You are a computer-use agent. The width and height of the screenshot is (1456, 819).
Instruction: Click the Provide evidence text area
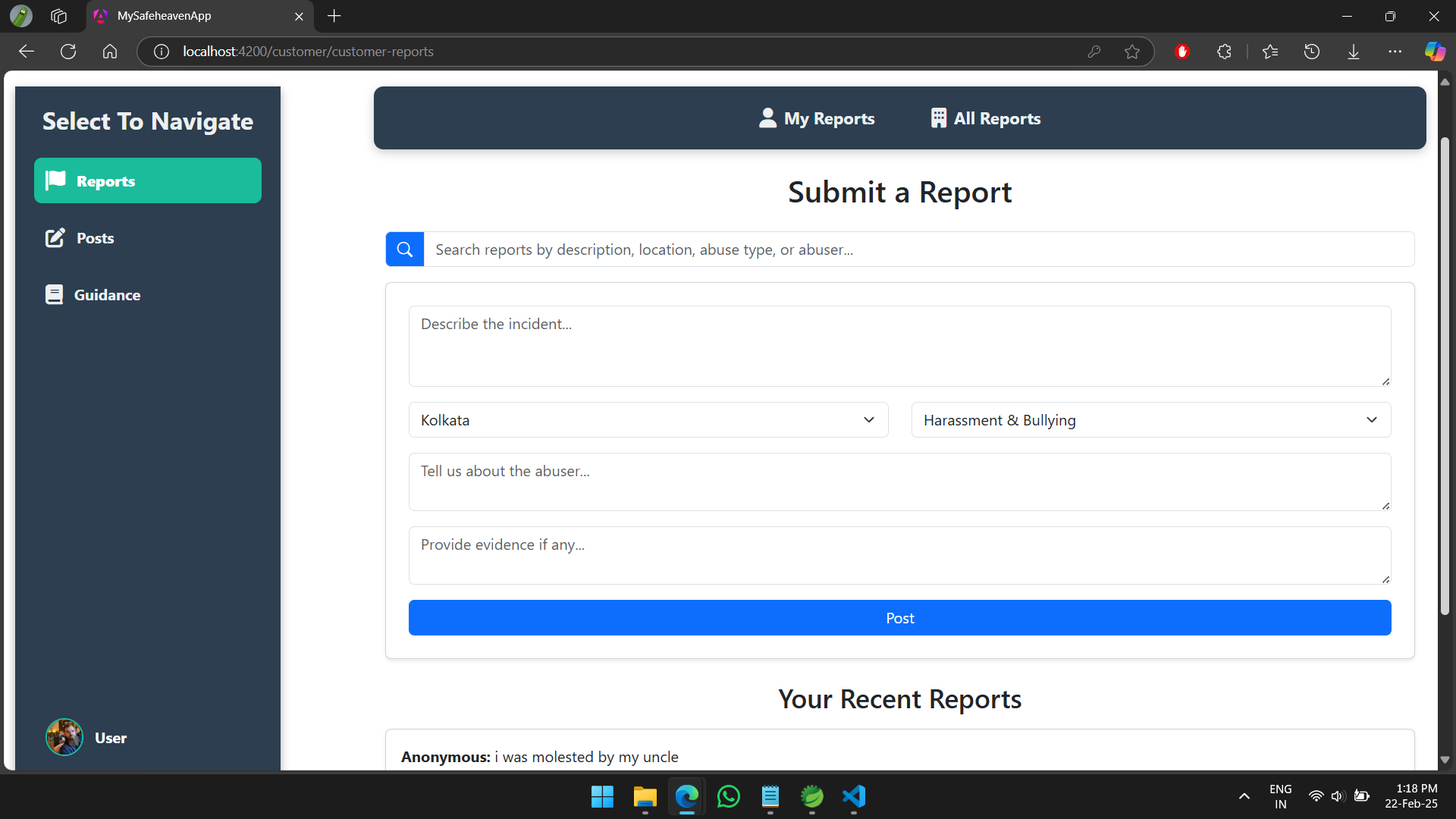pos(899,555)
